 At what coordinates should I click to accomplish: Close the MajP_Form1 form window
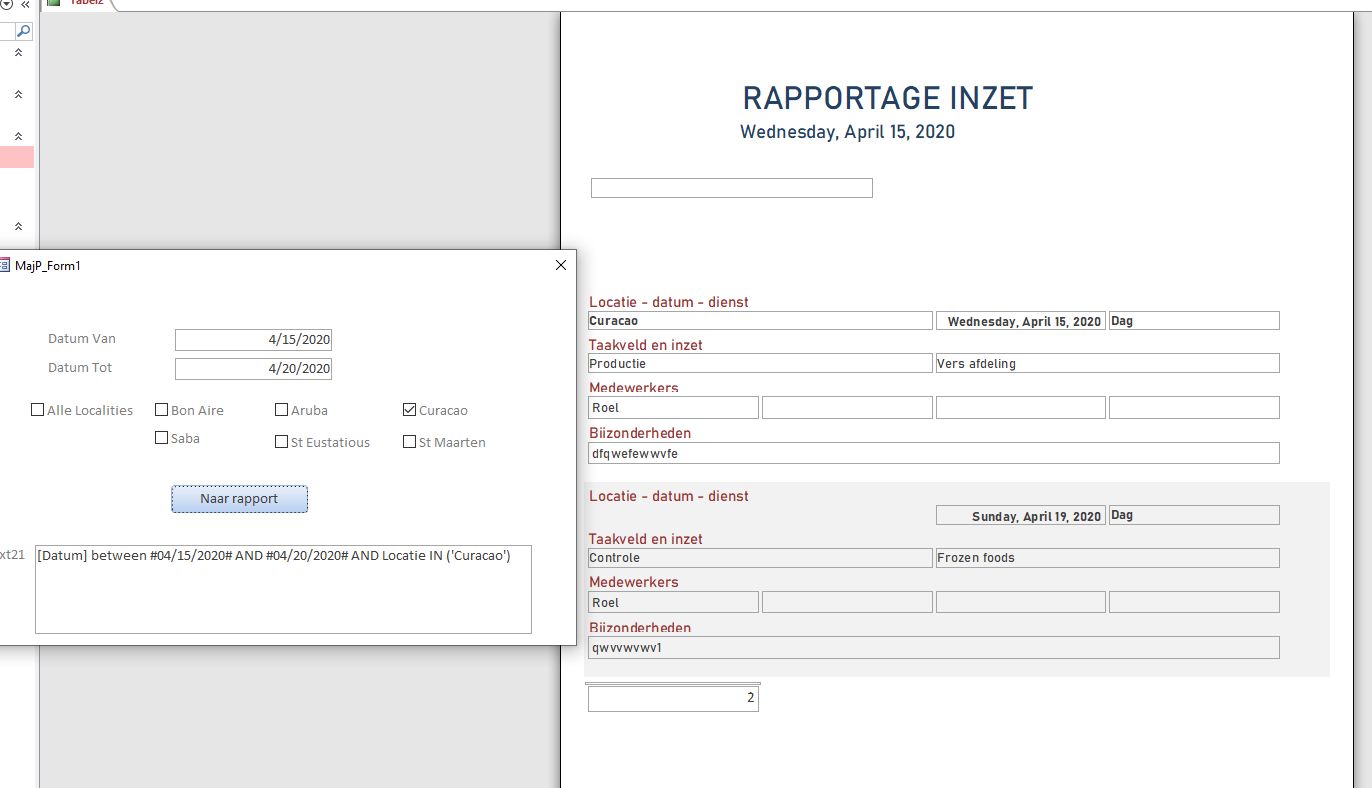point(560,265)
